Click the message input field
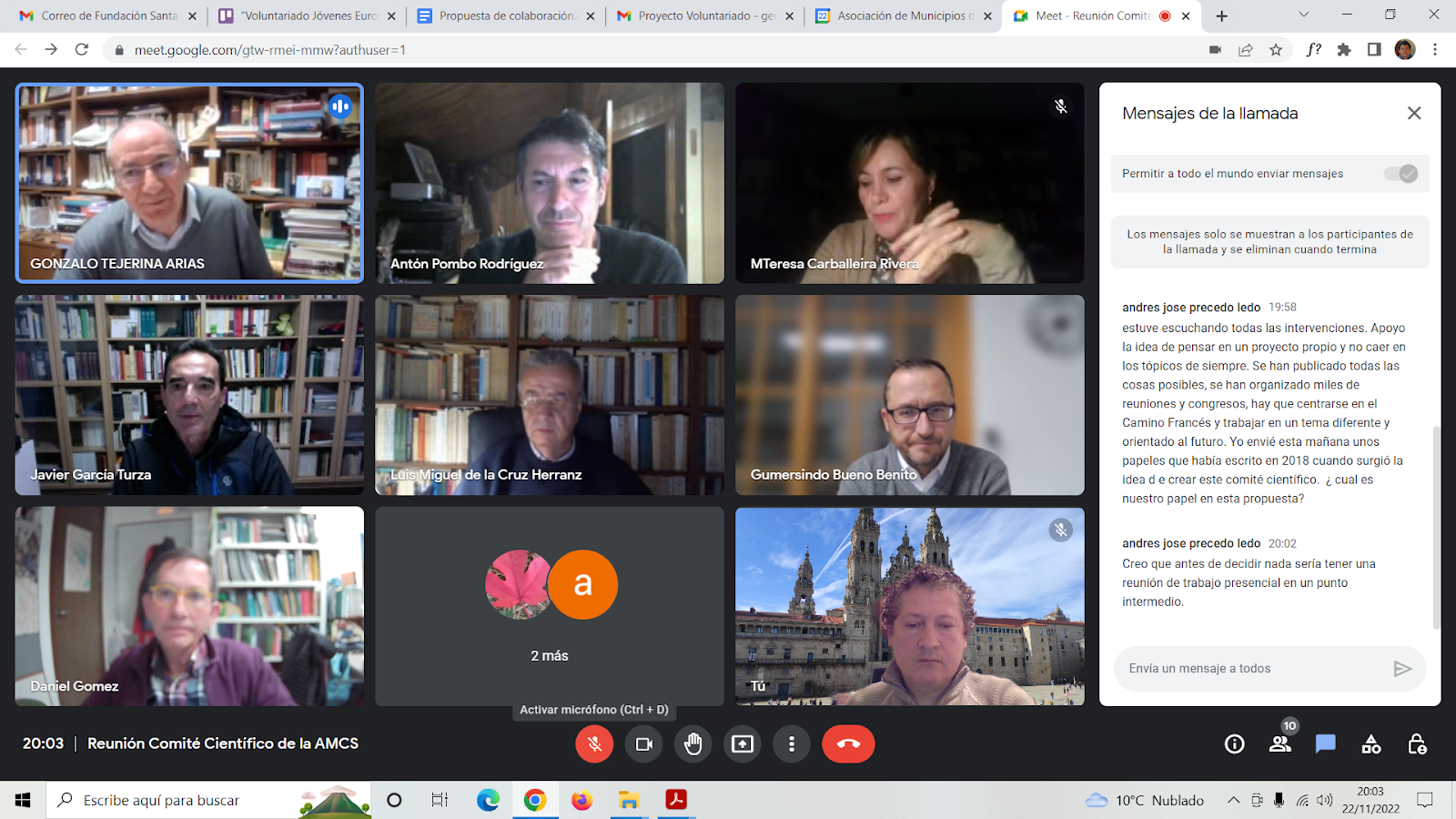This screenshot has height=819, width=1456. [x=1251, y=669]
